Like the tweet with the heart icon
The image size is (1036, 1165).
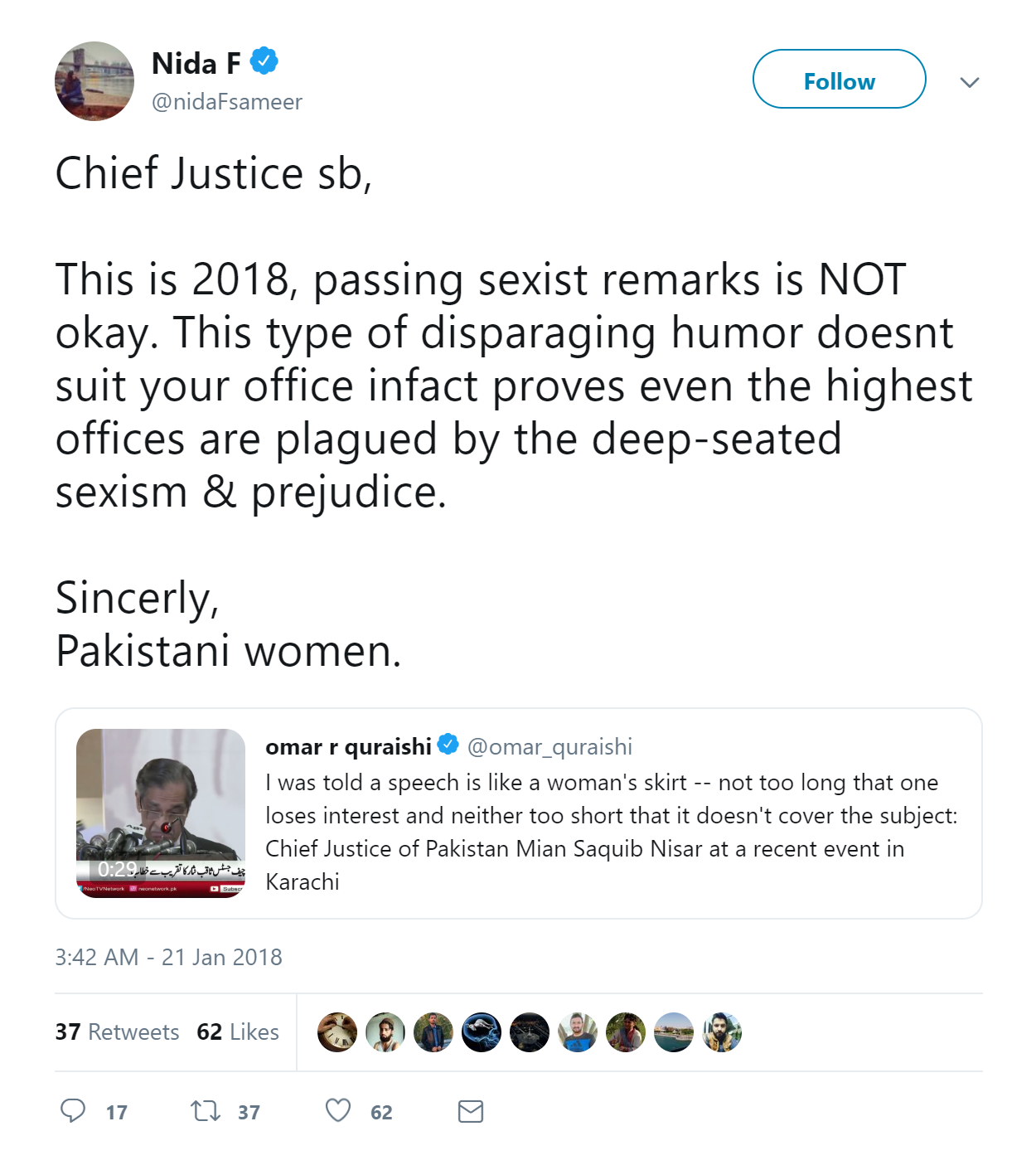point(338,1110)
